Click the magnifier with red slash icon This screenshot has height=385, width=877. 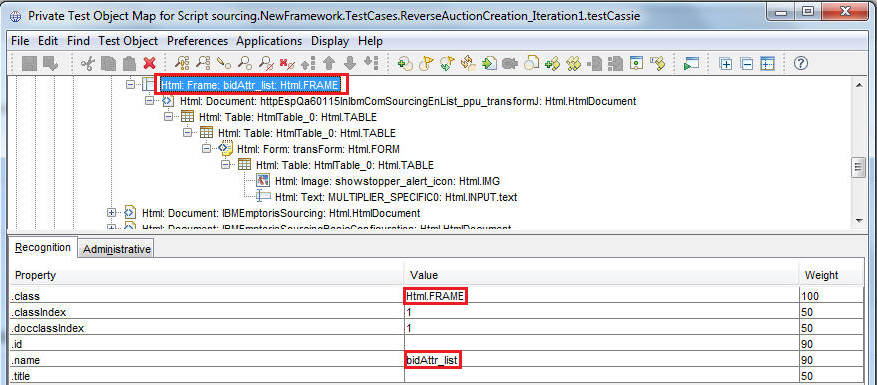pyautogui.click(x=266, y=63)
